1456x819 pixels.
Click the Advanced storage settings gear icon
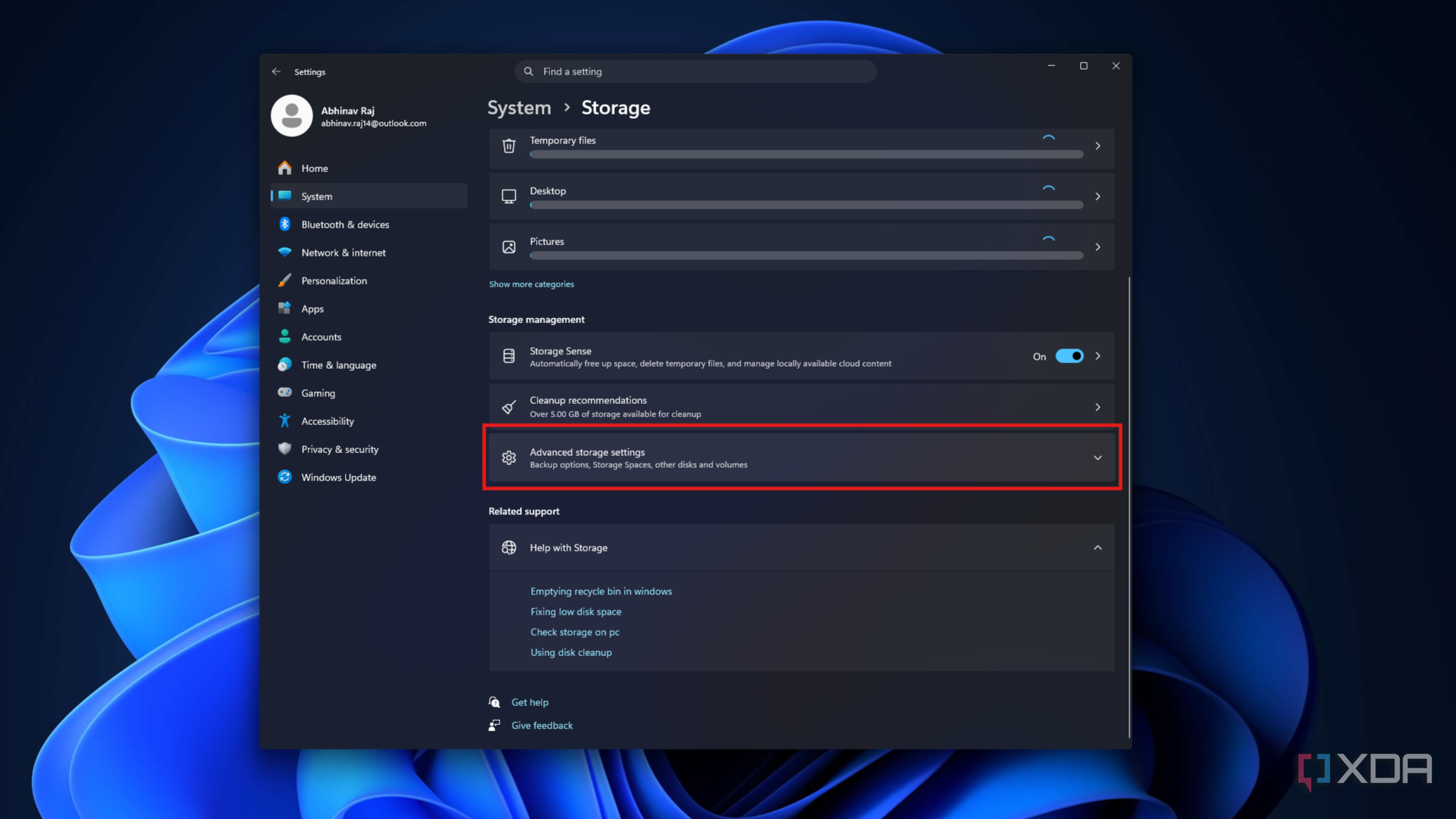click(509, 458)
